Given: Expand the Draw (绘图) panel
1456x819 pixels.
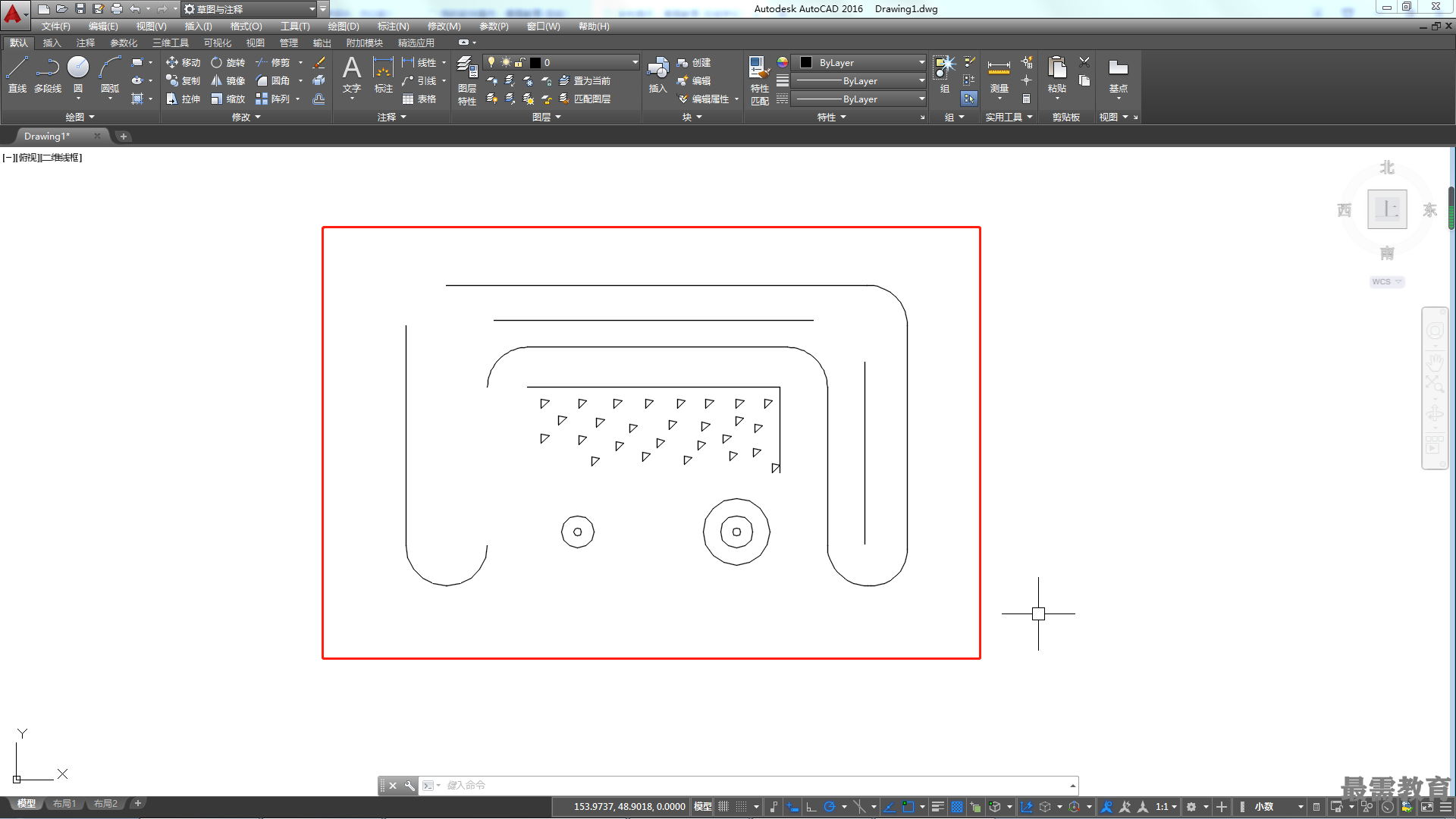Looking at the screenshot, I should pyautogui.click(x=80, y=117).
